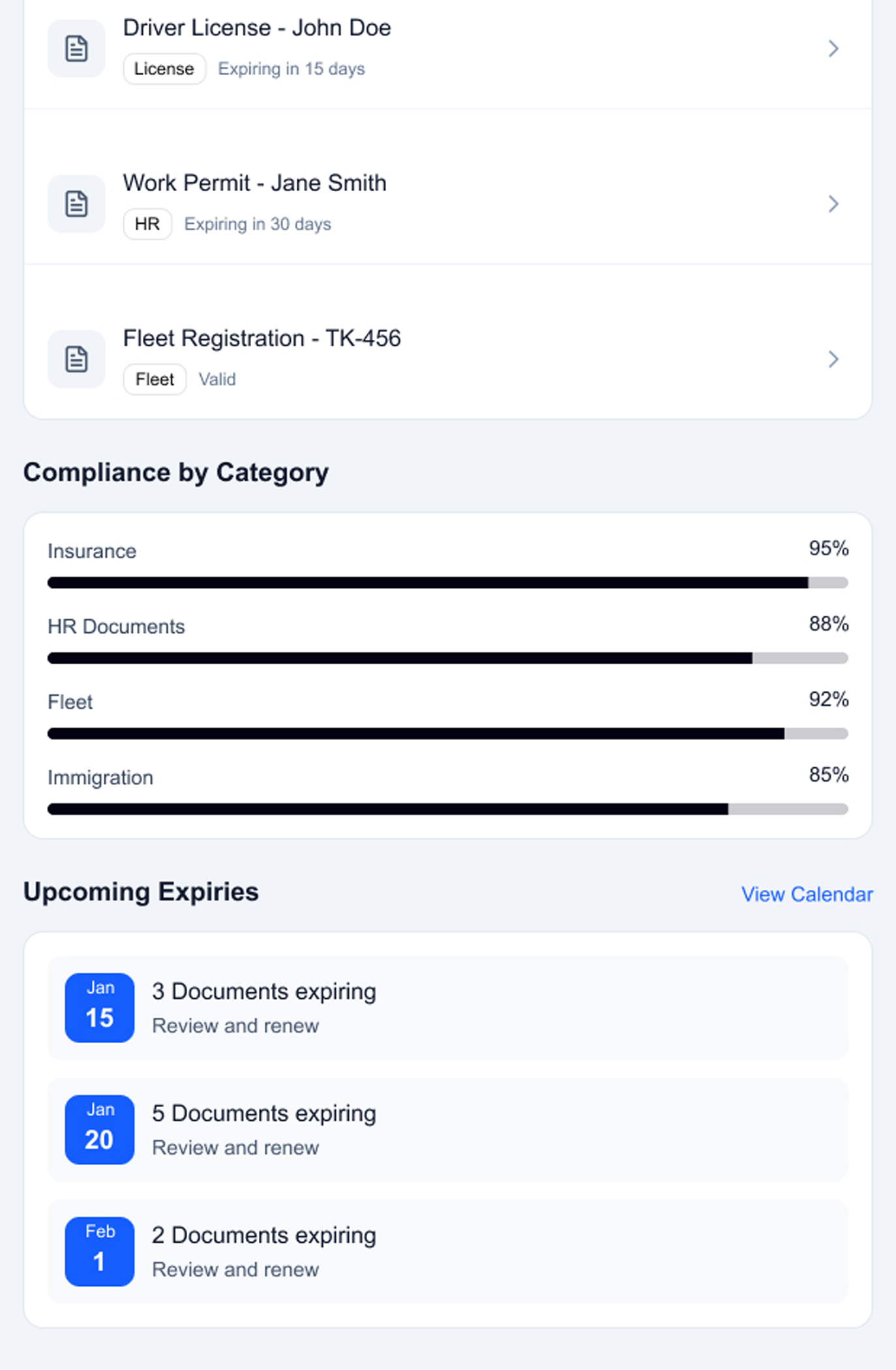Click the Fleet category tag
Screen dimensions: 896x1370
(155, 379)
